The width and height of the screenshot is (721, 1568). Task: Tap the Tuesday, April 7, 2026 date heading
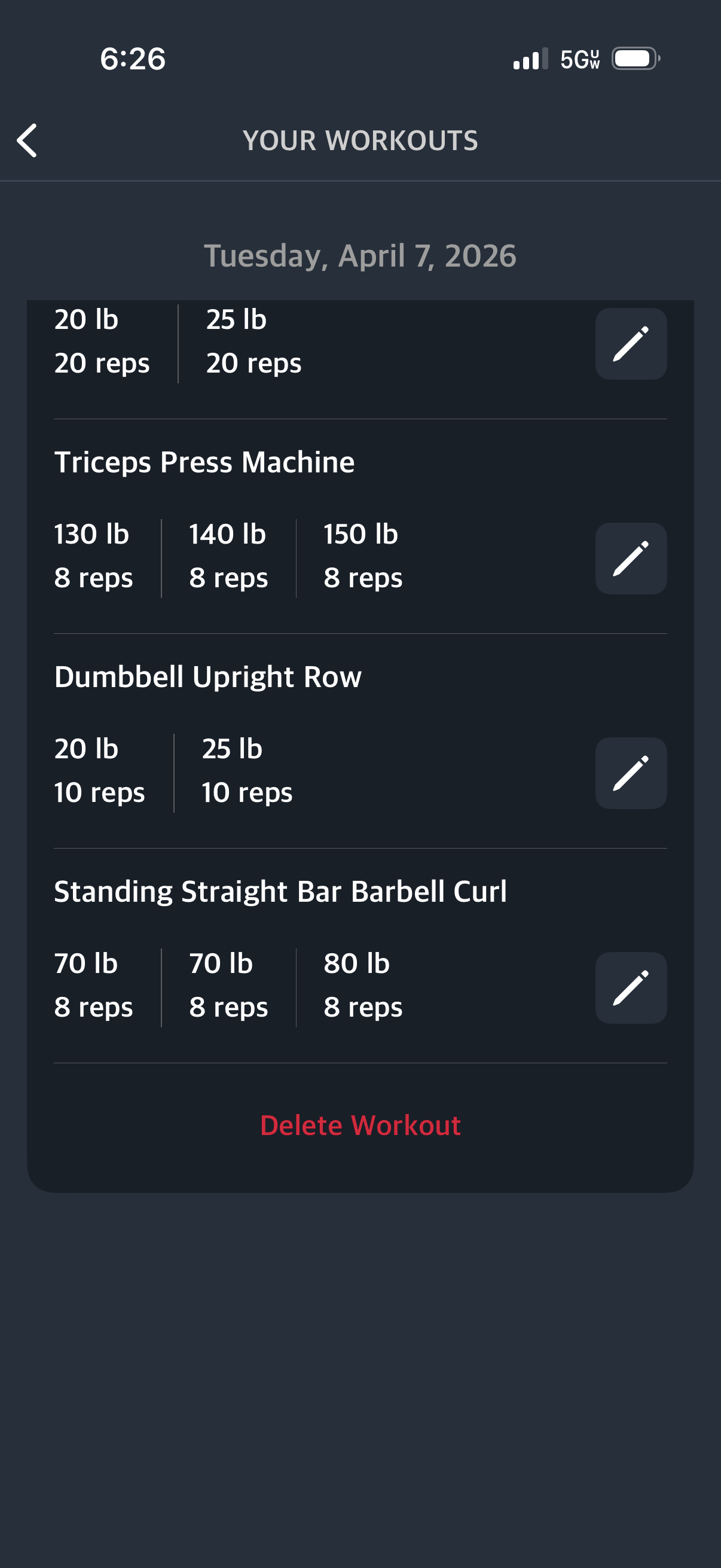click(360, 256)
